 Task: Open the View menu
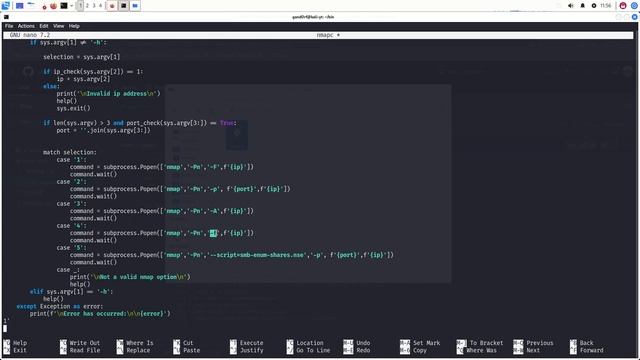coord(58,26)
